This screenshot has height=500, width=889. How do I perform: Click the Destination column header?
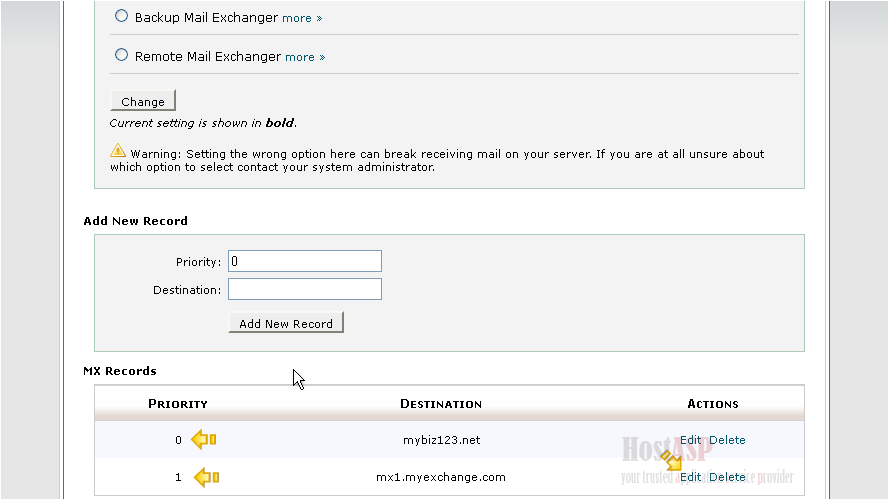(441, 404)
